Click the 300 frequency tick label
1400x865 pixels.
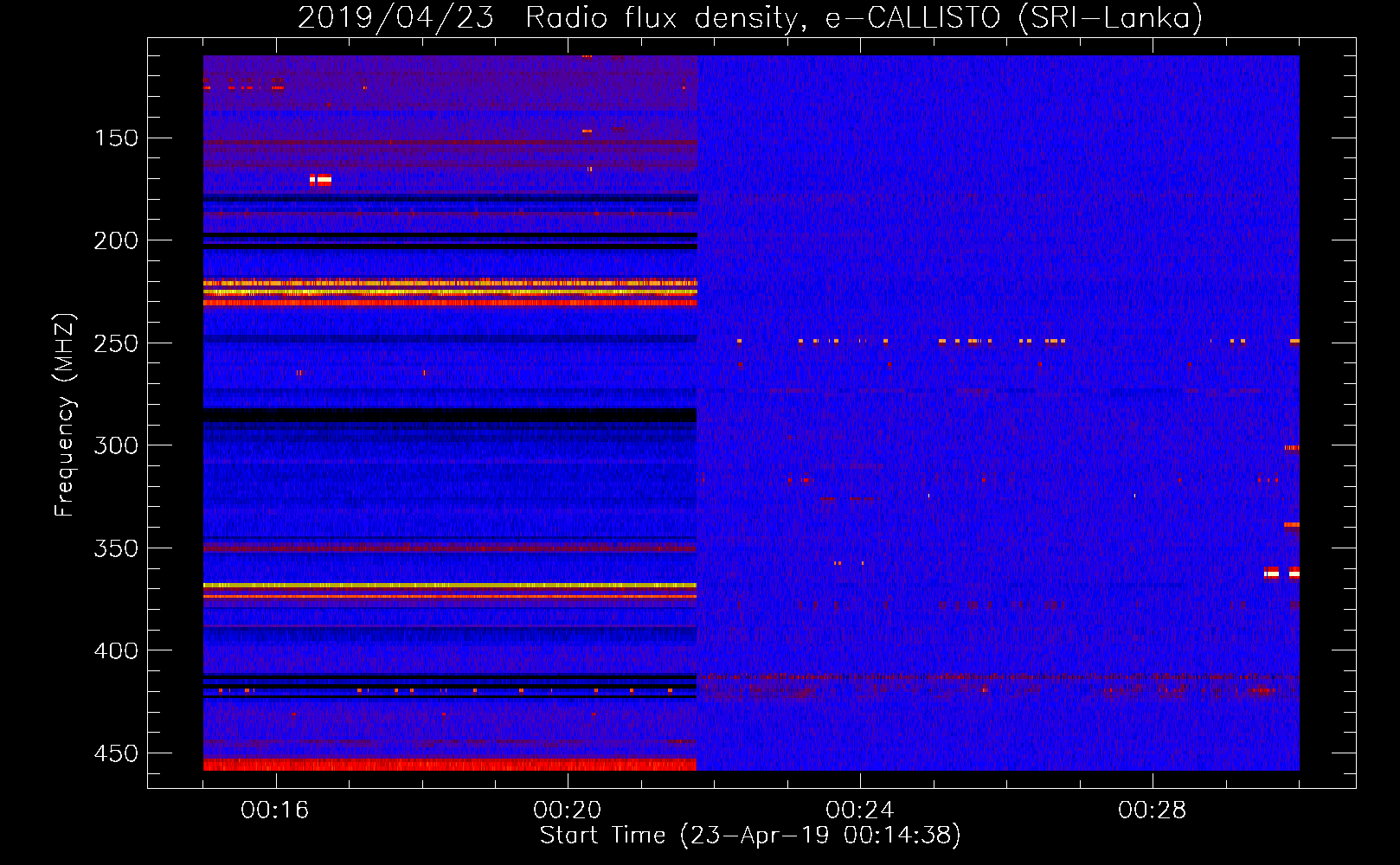tap(116, 445)
